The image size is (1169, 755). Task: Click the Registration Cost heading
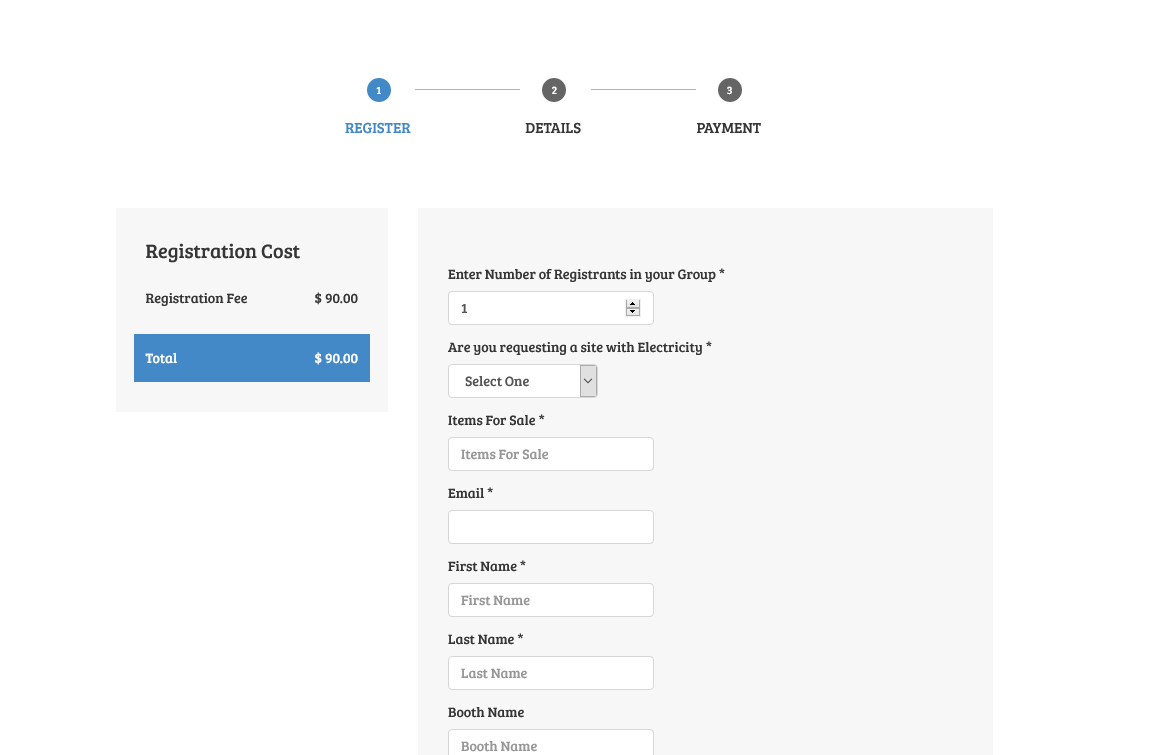223,252
